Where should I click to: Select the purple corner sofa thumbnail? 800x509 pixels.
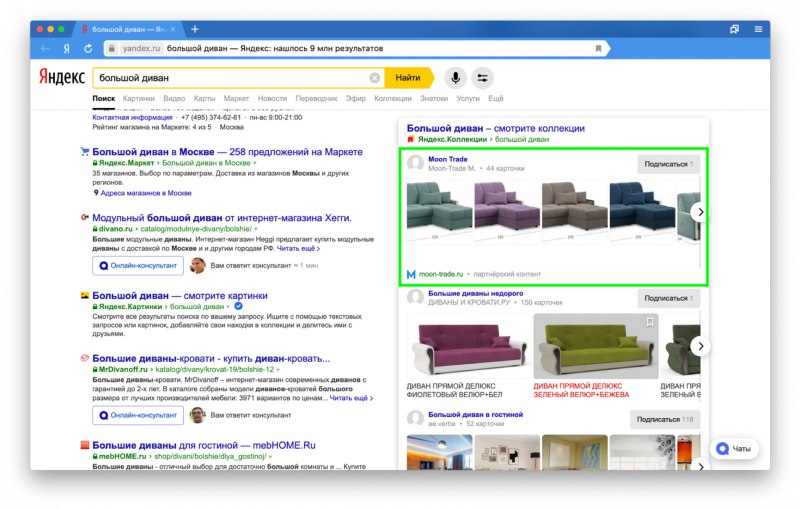507,211
